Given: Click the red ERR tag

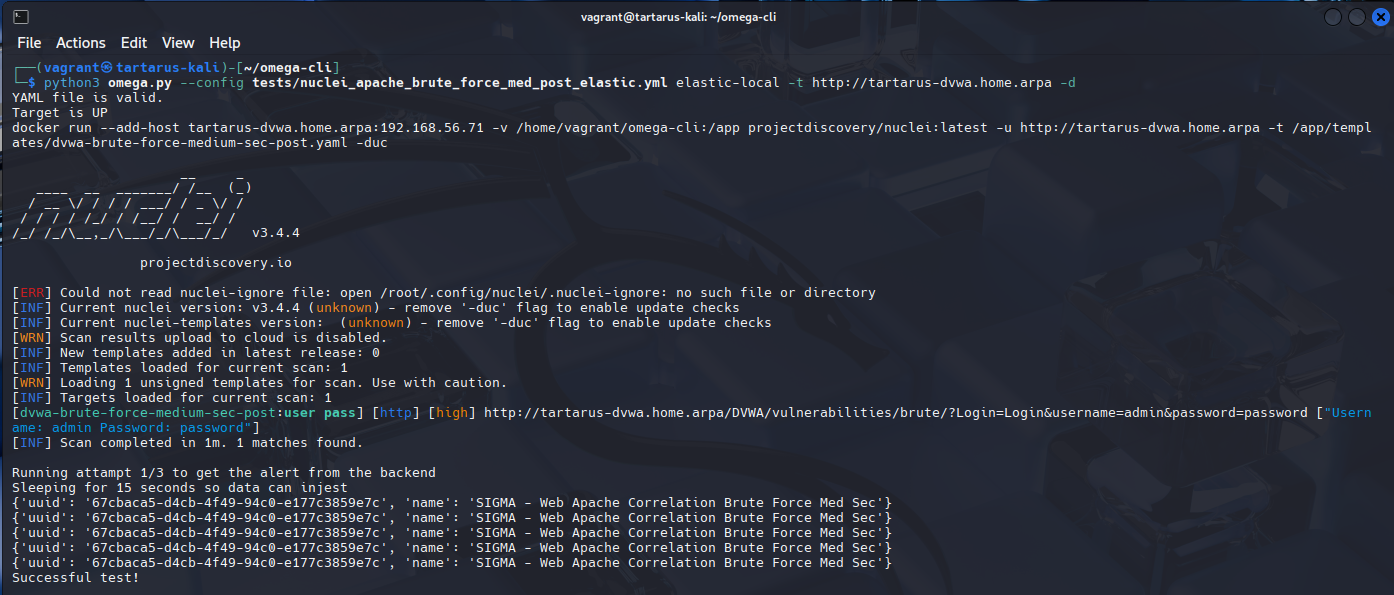Looking at the screenshot, I should click(36, 293).
